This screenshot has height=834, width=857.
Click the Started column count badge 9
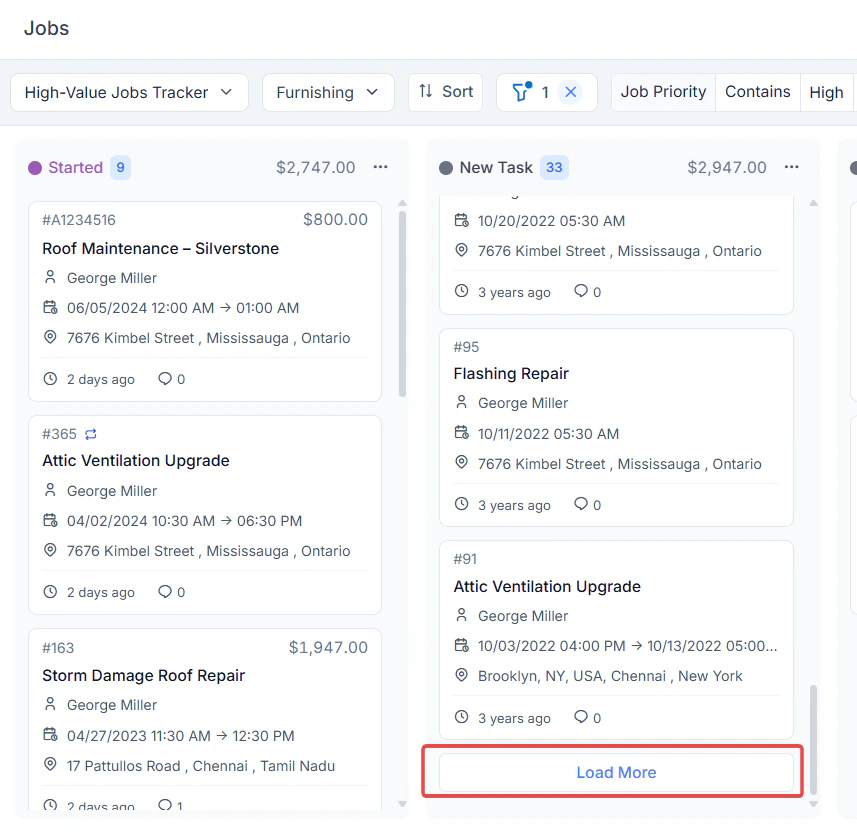point(120,167)
